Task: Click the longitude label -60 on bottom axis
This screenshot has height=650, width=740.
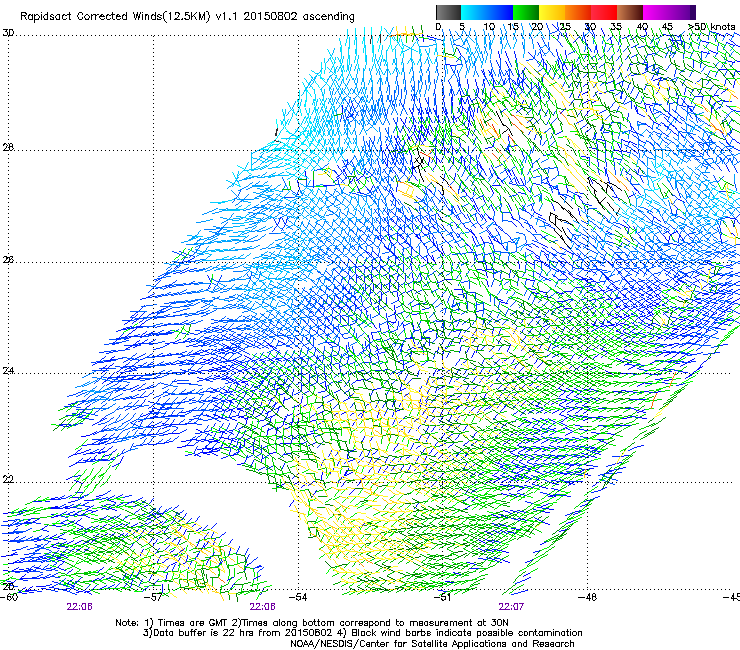Action: (9, 597)
